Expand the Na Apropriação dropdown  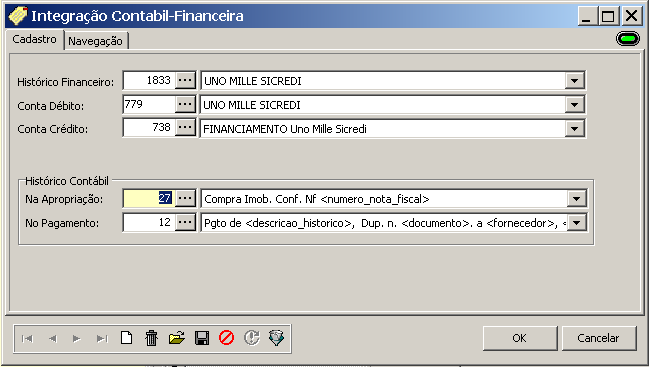tap(577, 199)
